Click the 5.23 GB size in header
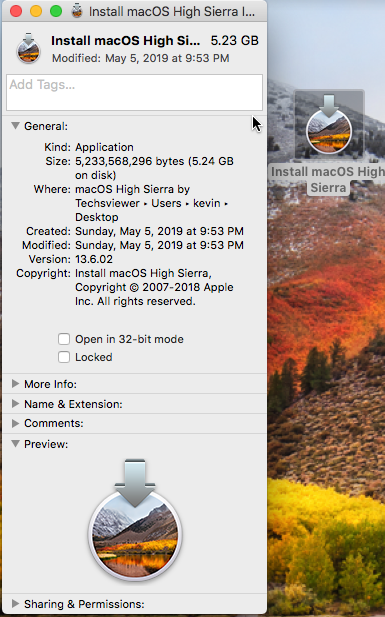Screen dimensions: 385x617 click(x=235, y=41)
